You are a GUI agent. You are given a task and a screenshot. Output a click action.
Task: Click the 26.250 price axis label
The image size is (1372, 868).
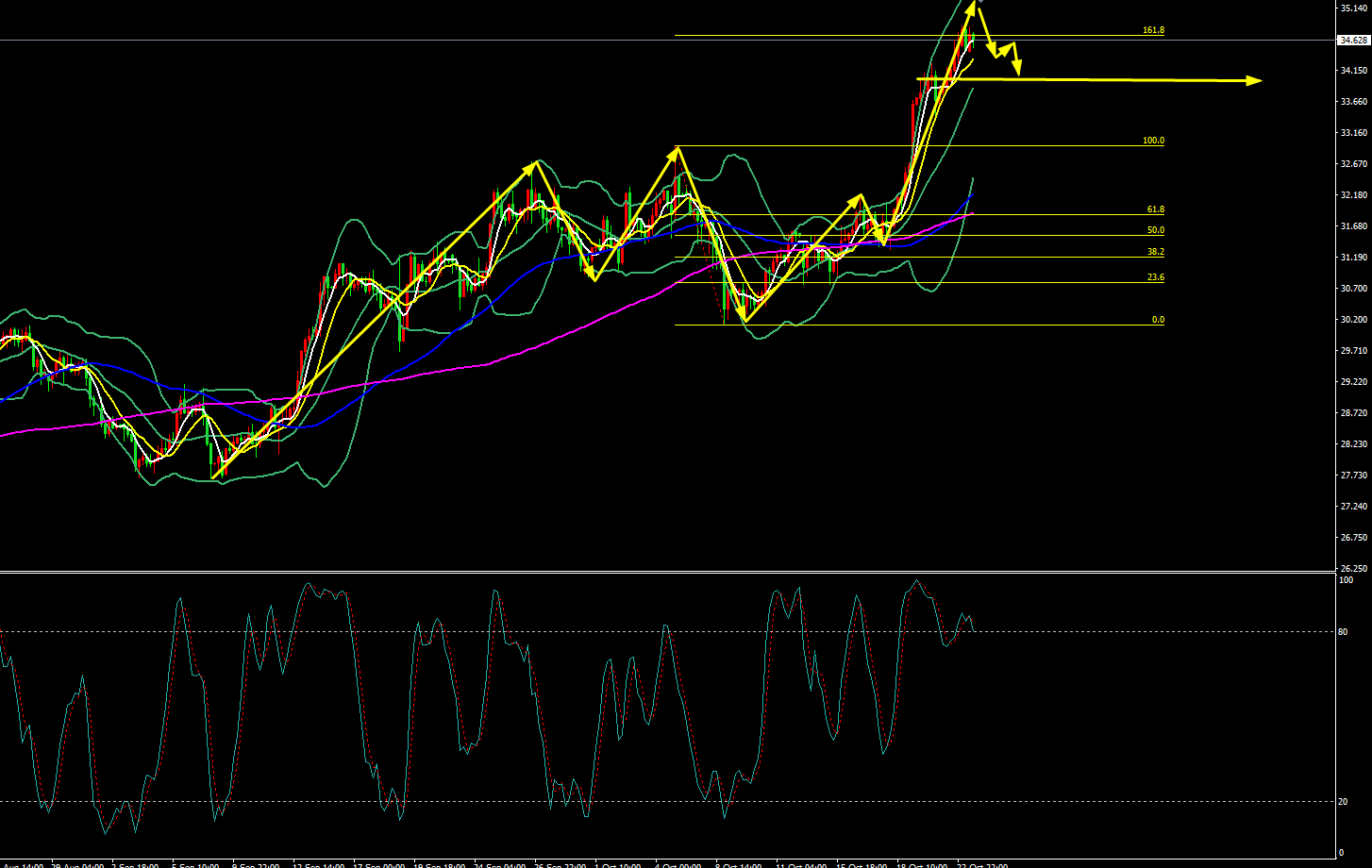click(x=1352, y=569)
